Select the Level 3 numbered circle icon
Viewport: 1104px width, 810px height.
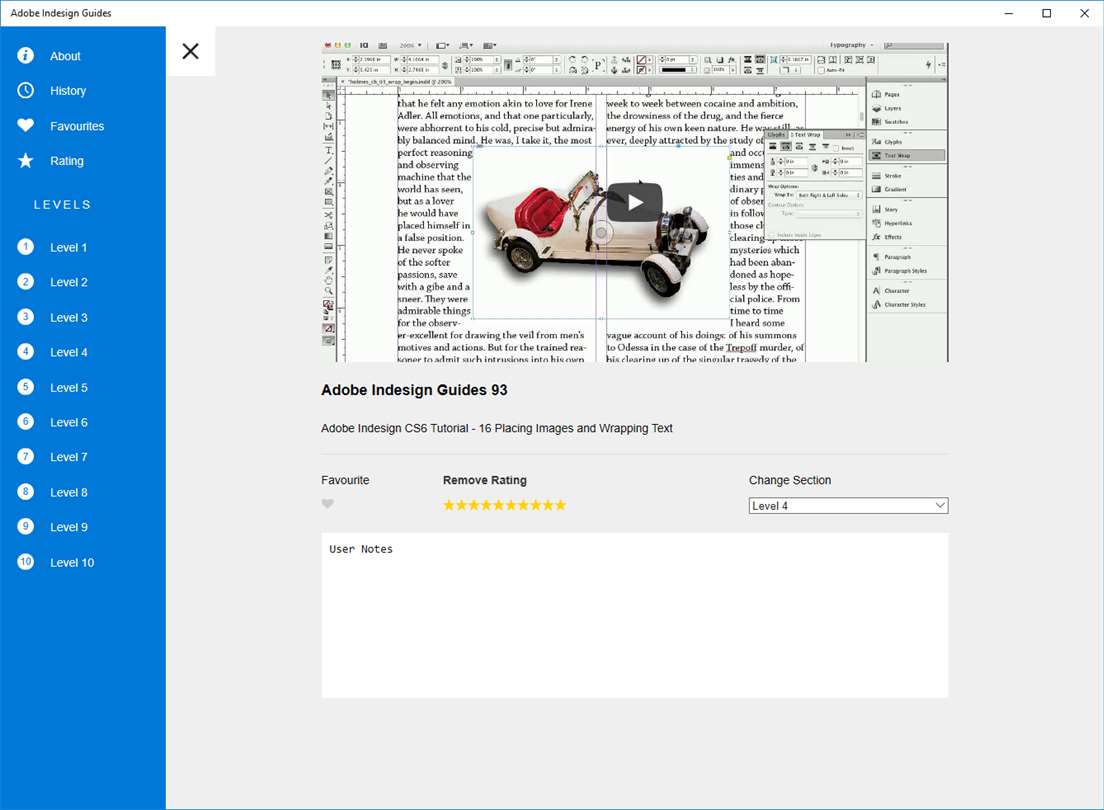(25, 317)
